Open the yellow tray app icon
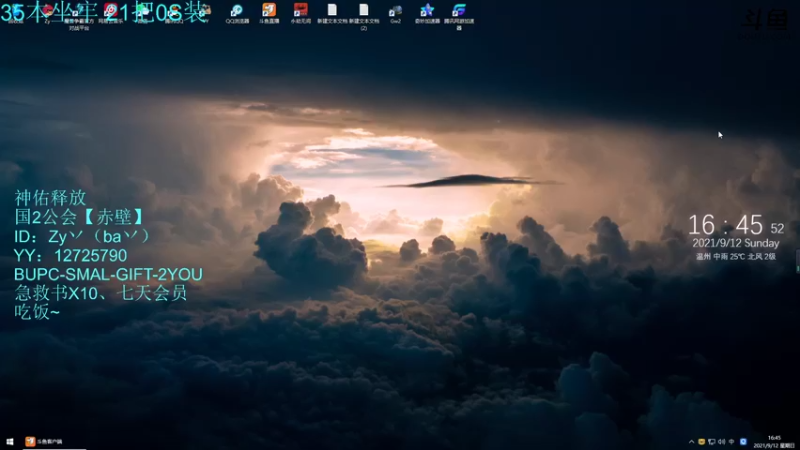Image resolution: width=800 pixels, height=450 pixels. pos(702,442)
